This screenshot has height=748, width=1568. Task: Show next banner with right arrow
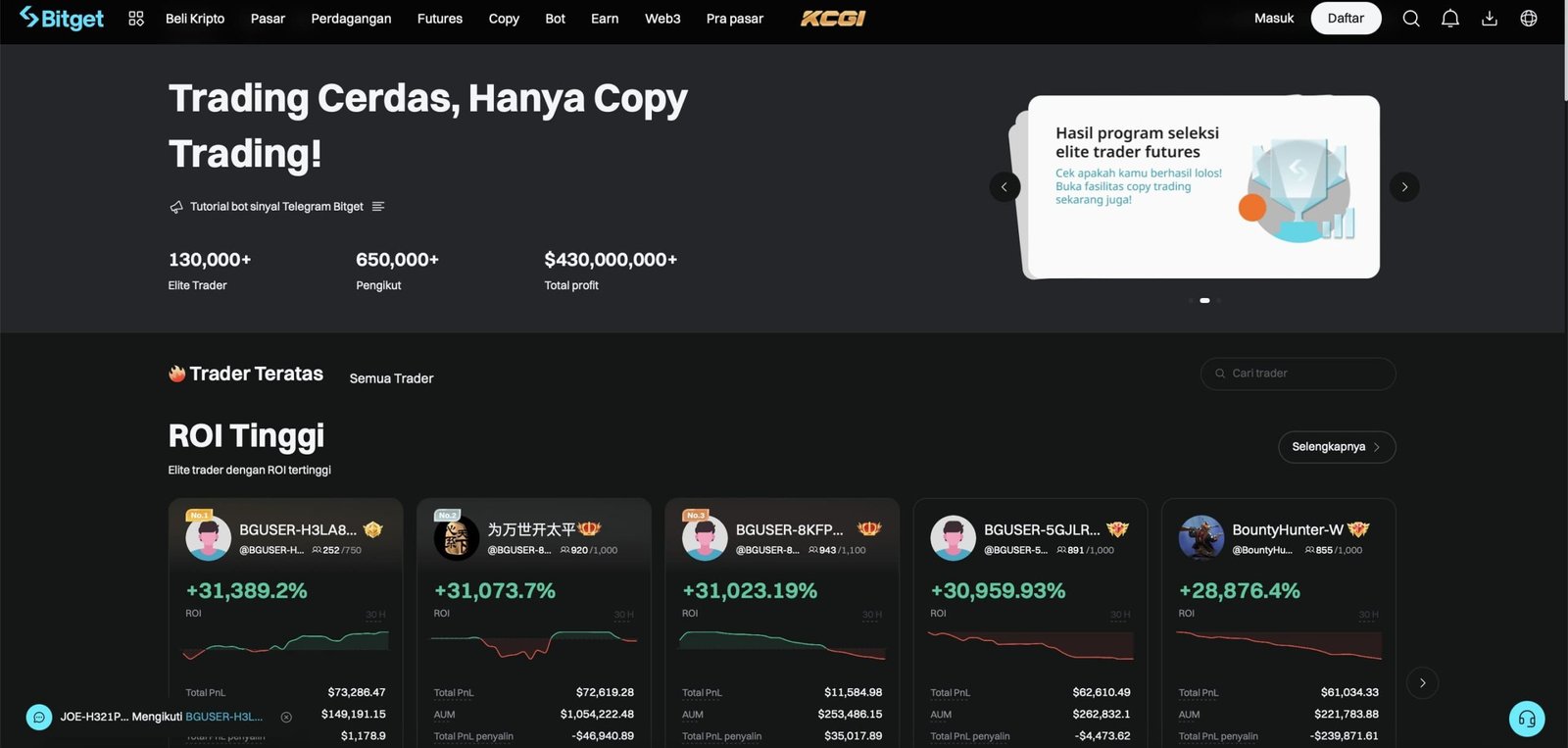pyautogui.click(x=1404, y=187)
